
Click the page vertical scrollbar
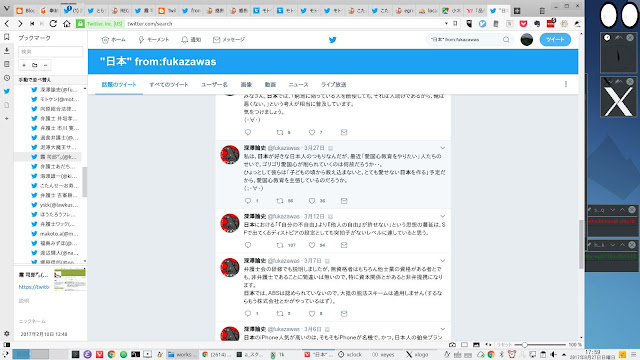581,245
